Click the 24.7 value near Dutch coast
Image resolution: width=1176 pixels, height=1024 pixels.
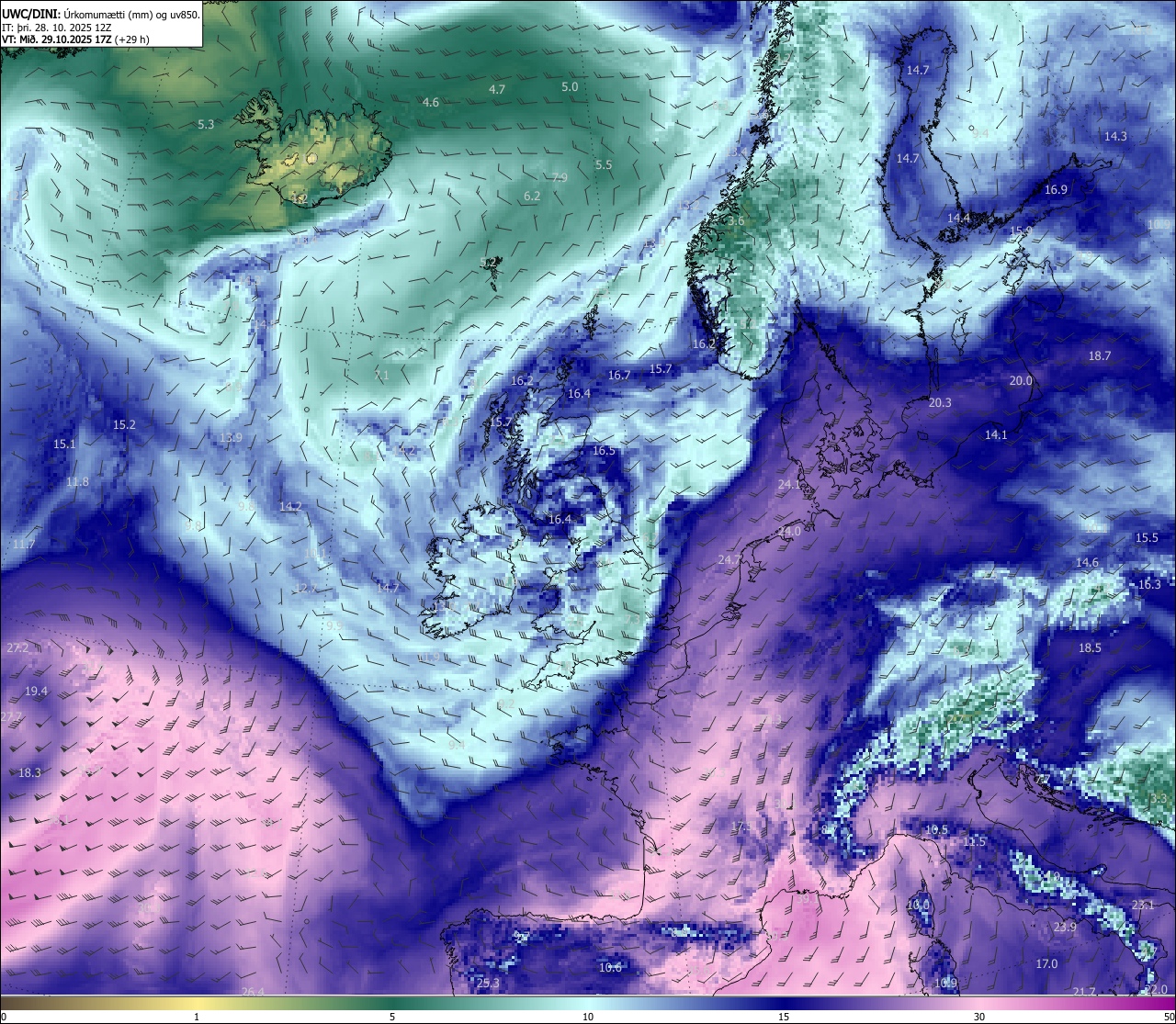click(729, 560)
